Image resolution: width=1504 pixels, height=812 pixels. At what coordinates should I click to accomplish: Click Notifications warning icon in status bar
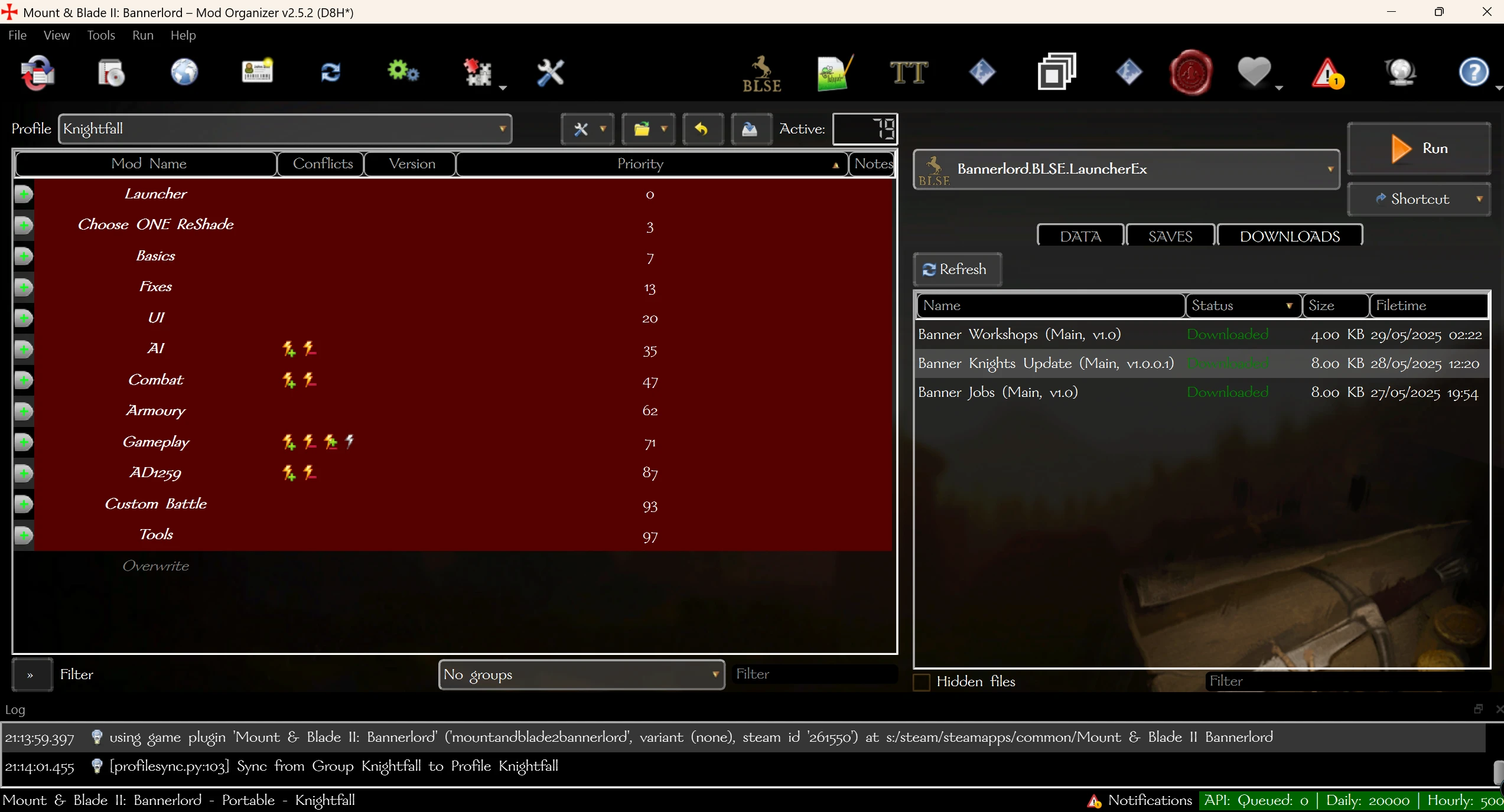[1094, 801]
